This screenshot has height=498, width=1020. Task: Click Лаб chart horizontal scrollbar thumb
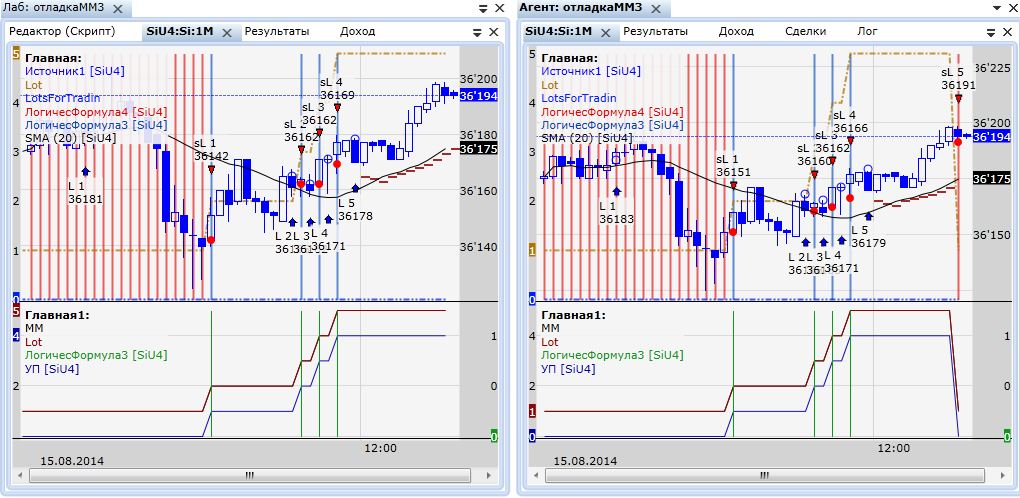coord(250,475)
